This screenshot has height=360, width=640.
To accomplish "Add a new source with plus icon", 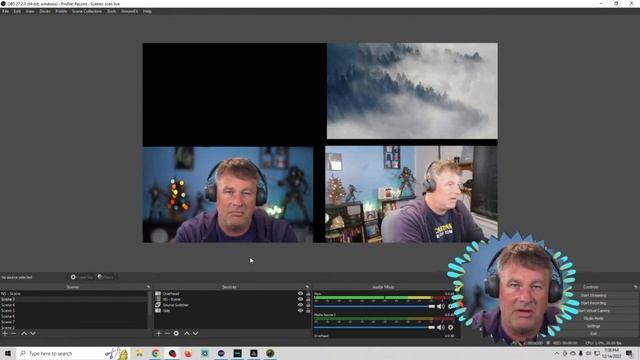I will (159, 333).
